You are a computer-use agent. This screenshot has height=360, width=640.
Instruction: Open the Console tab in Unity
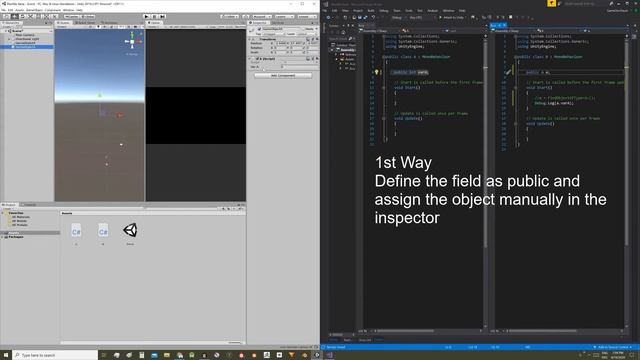[x=29, y=204]
